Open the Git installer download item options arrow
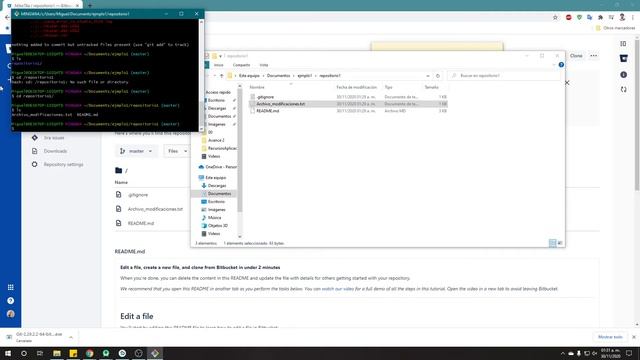Image resolution: width=640 pixels, height=360 pixels. pyautogui.click(x=71, y=338)
